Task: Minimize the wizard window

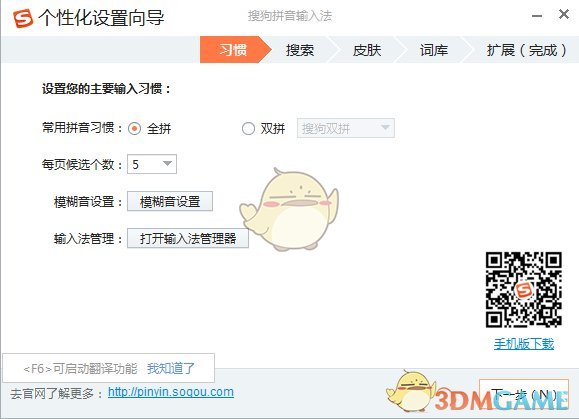Action: (537, 16)
